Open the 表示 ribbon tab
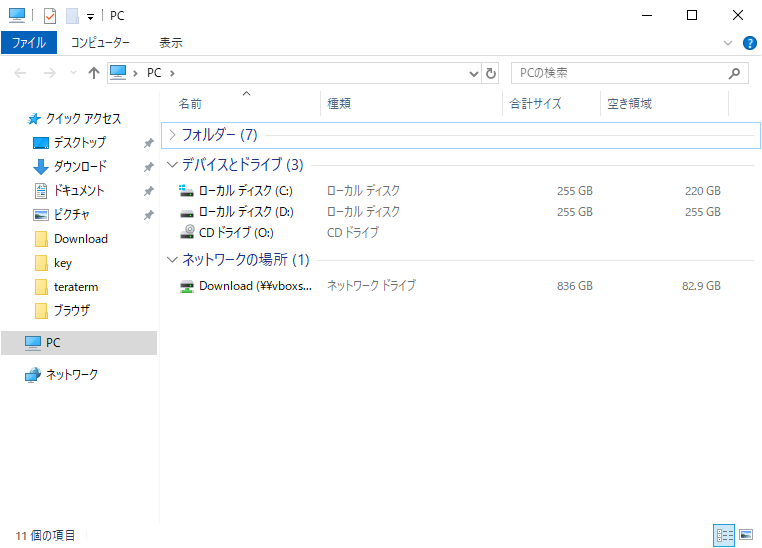This screenshot has height=548, width=762. 171,43
